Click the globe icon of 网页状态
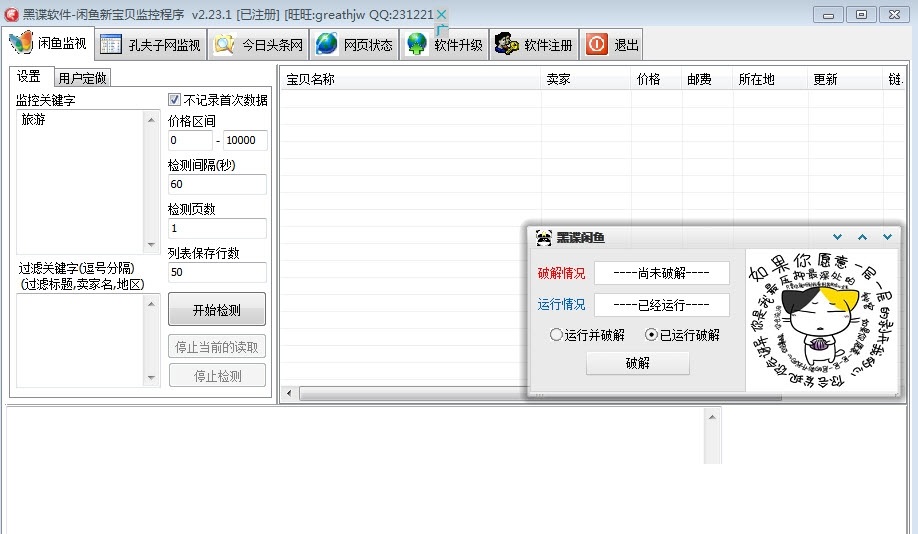The height and width of the screenshot is (534, 918). pyautogui.click(x=327, y=44)
